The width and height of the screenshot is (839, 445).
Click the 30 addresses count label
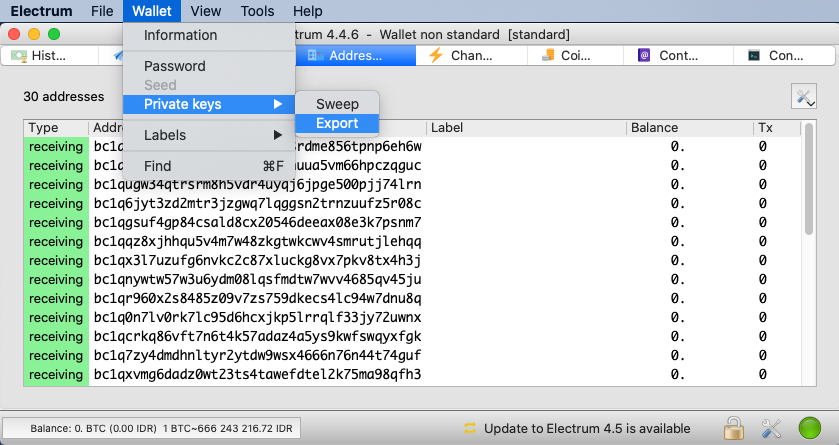click(x=64, y=97)
